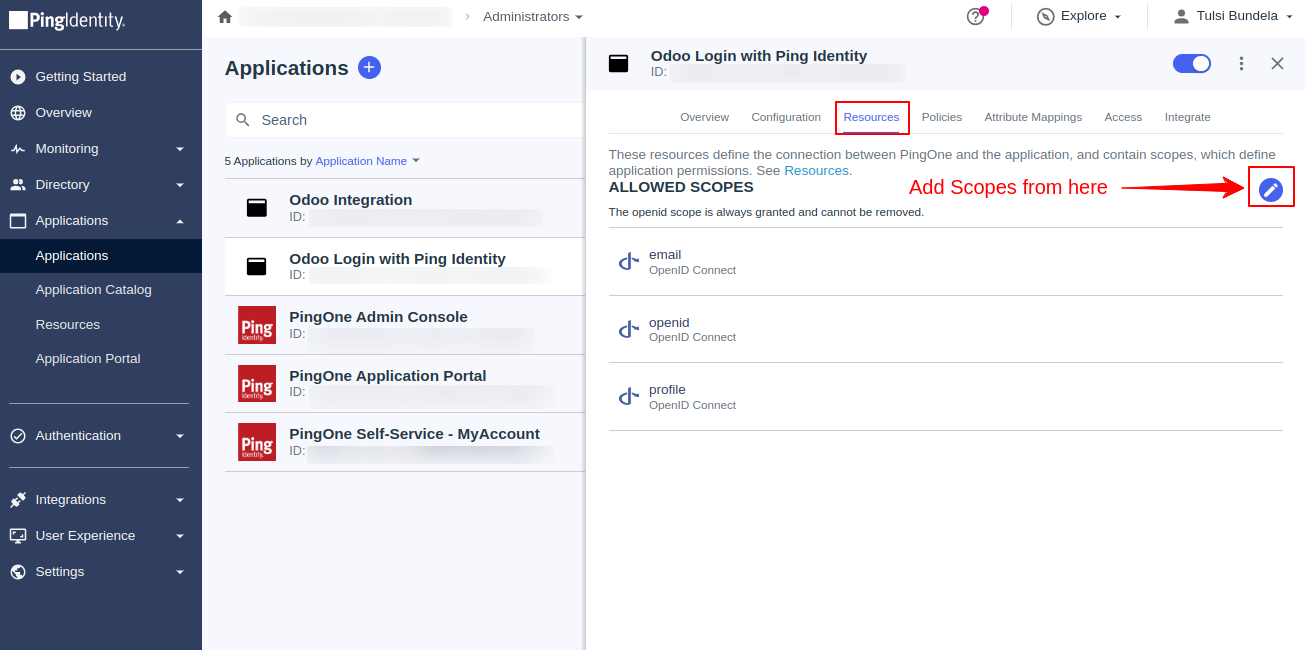This screenshot has width=1305, height=650.
Task: Click the profile scope OpenID icon
Action: point(628,397)
